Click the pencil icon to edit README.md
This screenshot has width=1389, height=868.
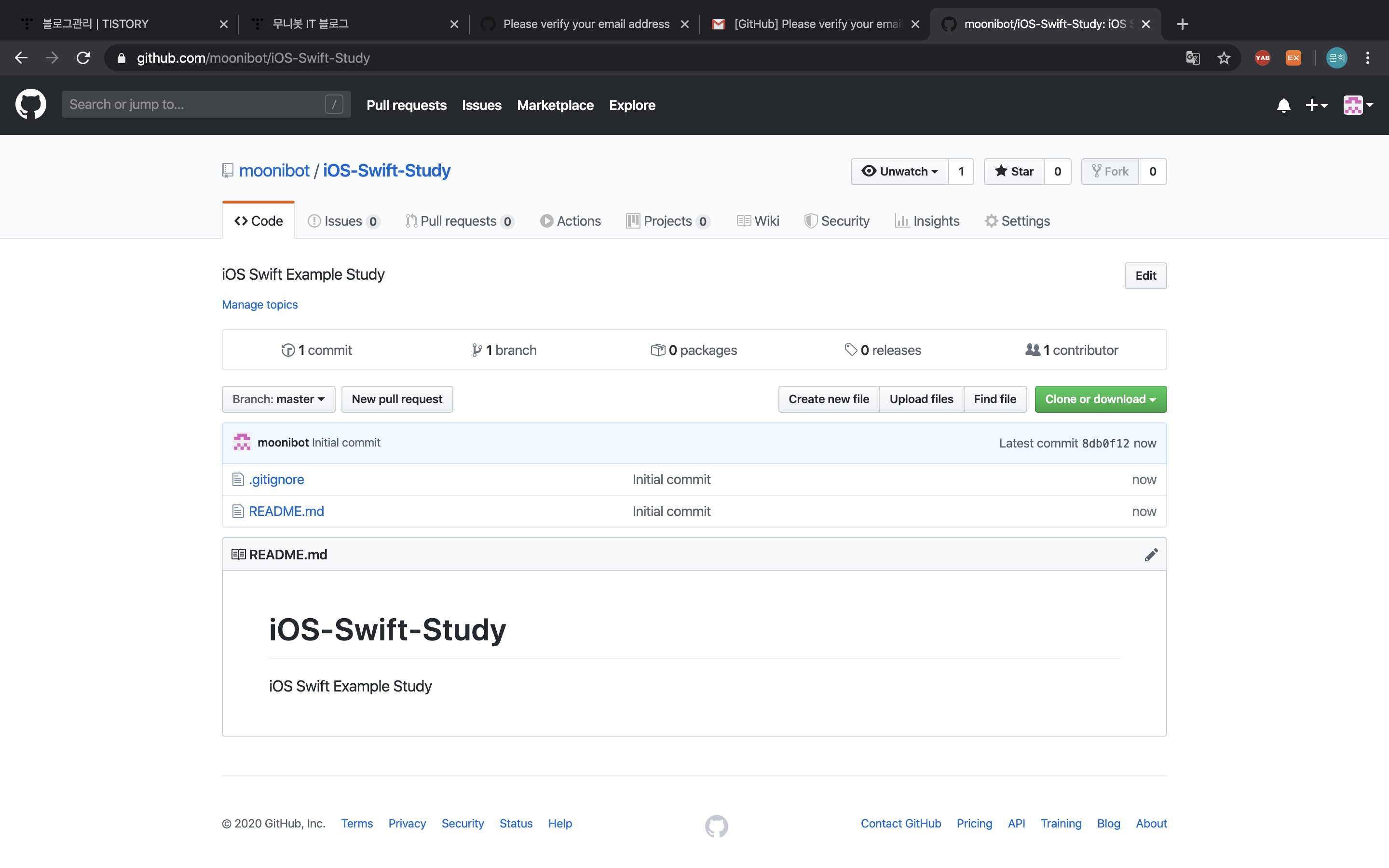click(1151, 555)
